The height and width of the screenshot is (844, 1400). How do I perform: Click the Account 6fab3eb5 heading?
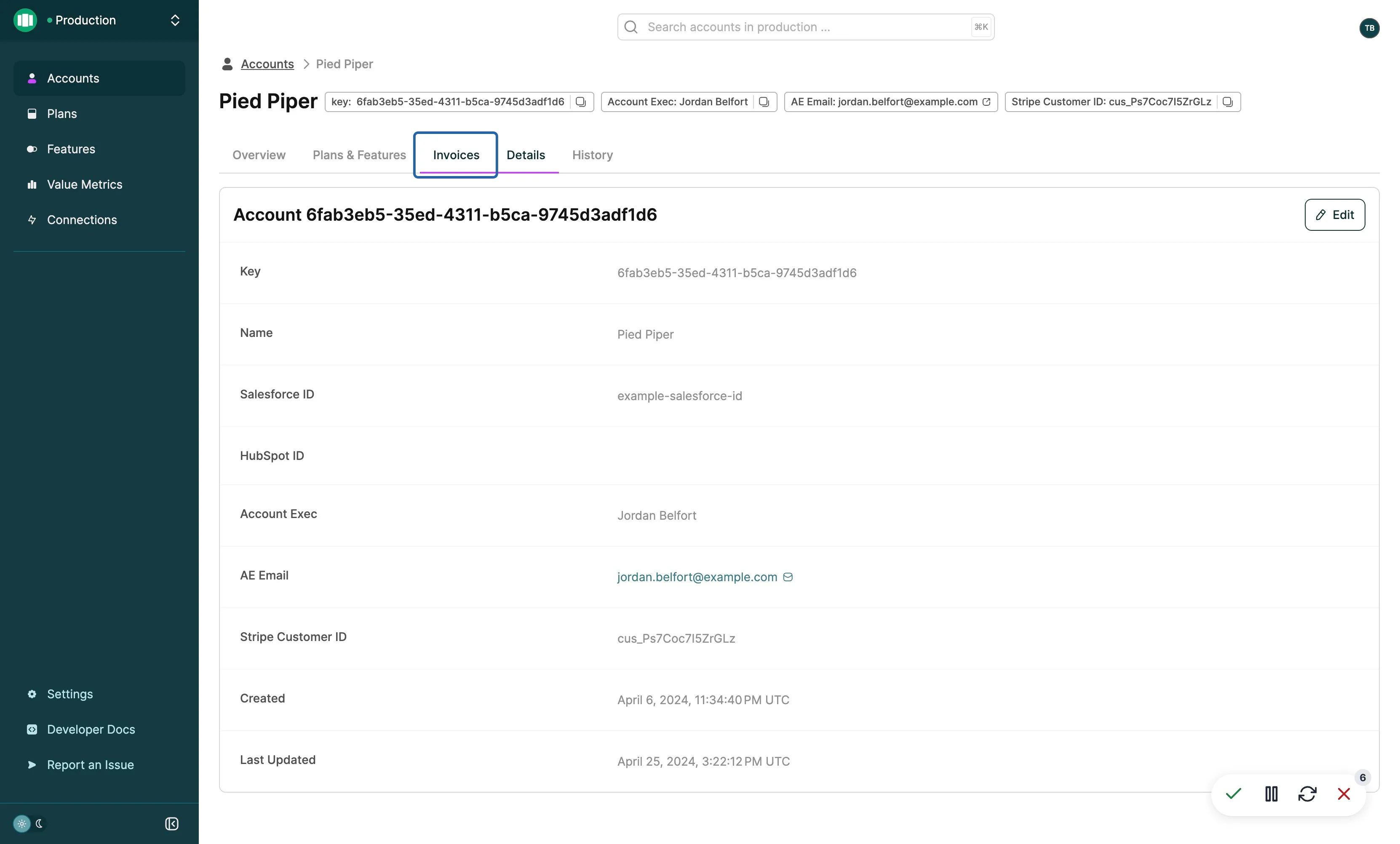point(445,215)
